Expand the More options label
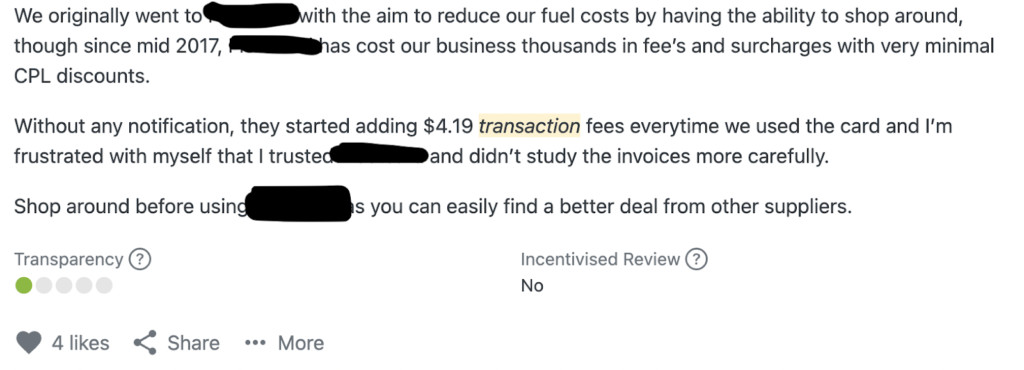The image size is (1024, 370). click(300, 343)
